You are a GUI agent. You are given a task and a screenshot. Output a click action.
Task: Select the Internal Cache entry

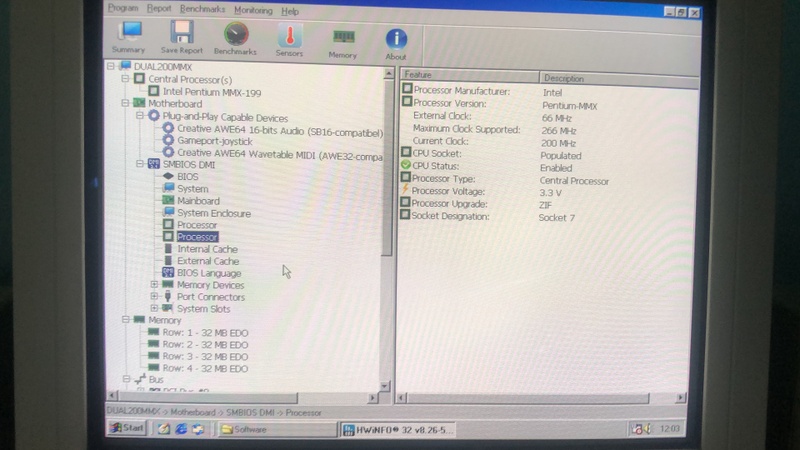pos(207,249)
